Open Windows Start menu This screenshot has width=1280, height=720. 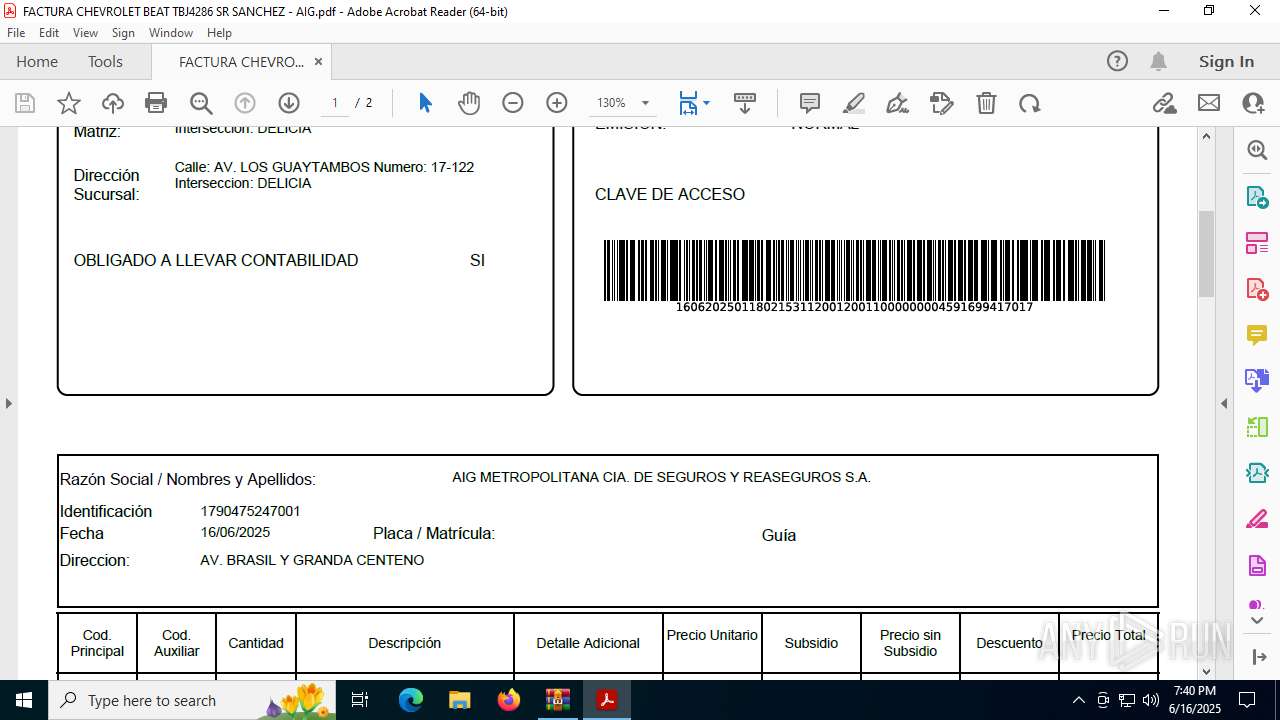[24, 700]
